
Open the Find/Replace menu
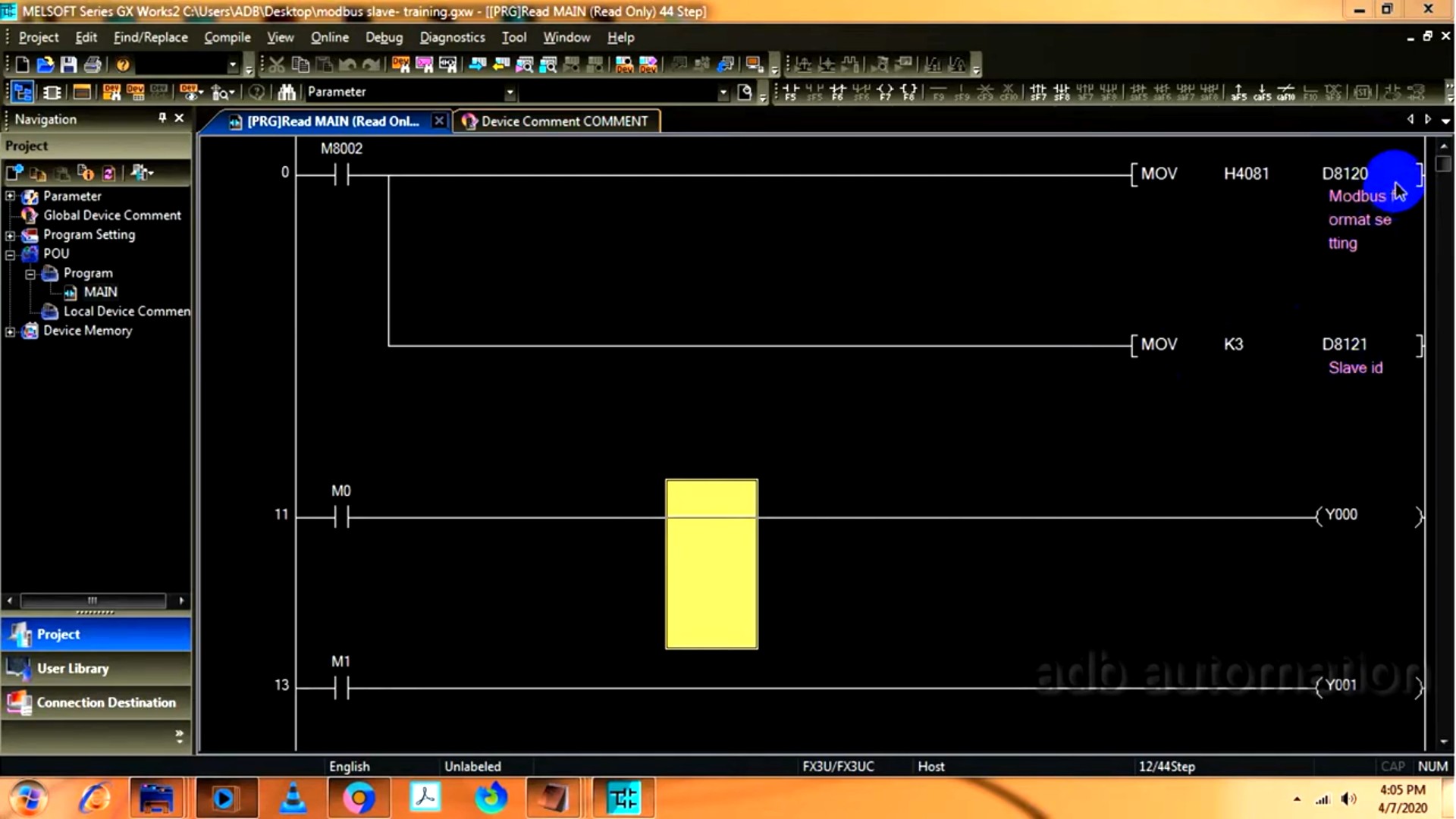150,37
